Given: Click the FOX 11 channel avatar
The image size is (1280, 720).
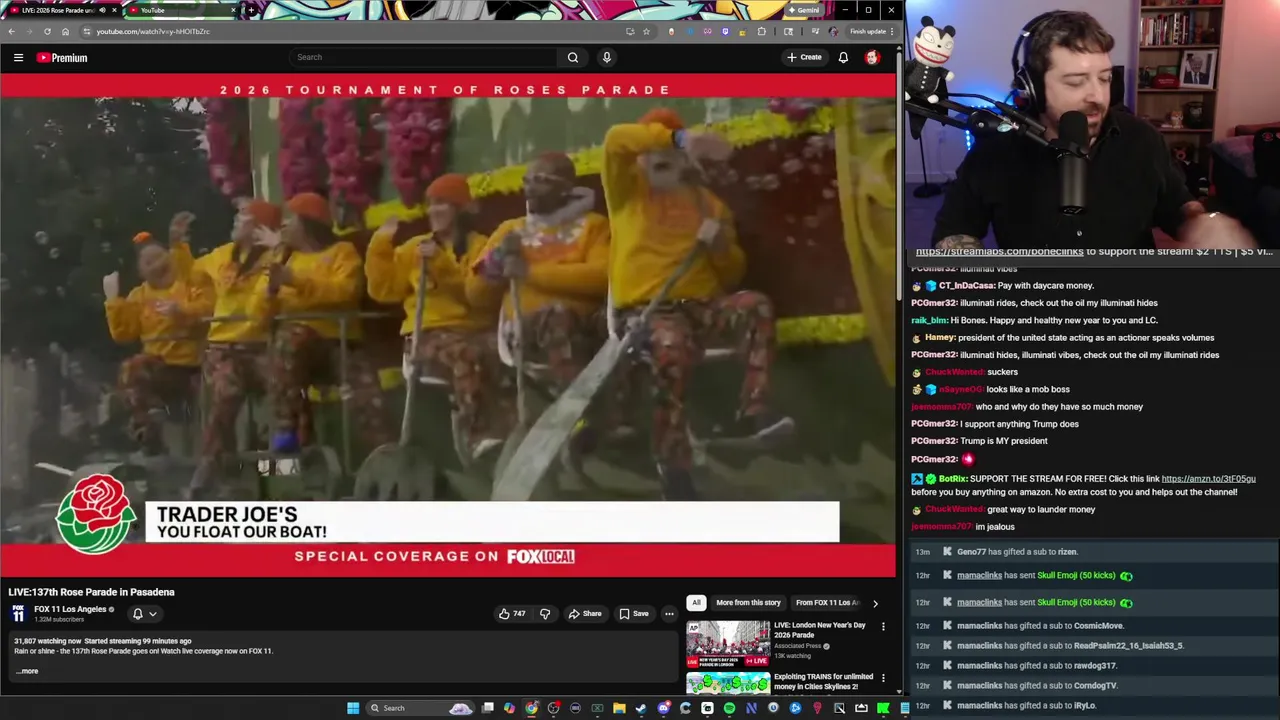Looking at the screenshot, I should click(x=18, y=613).
